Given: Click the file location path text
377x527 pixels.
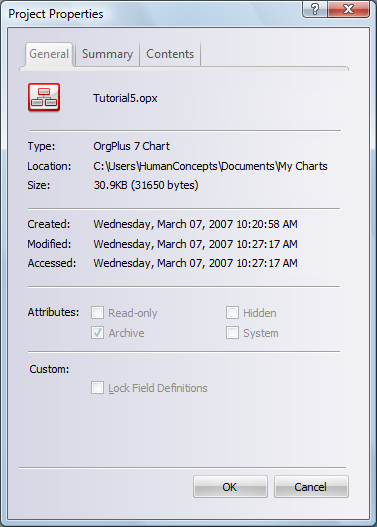Looking at the screenshot, I should (x=210, y=166).
